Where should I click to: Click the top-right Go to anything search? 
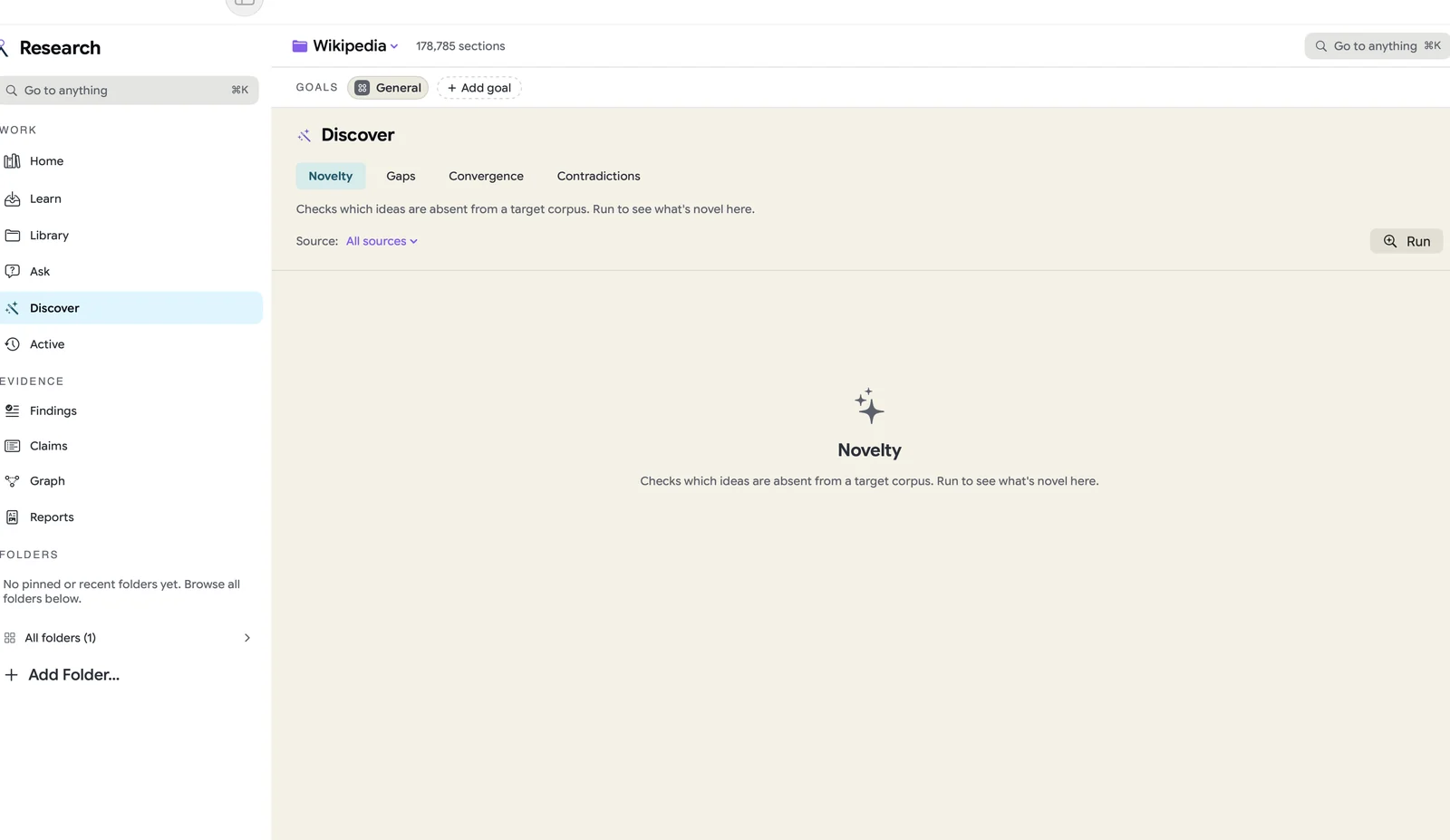(1377, 46)
